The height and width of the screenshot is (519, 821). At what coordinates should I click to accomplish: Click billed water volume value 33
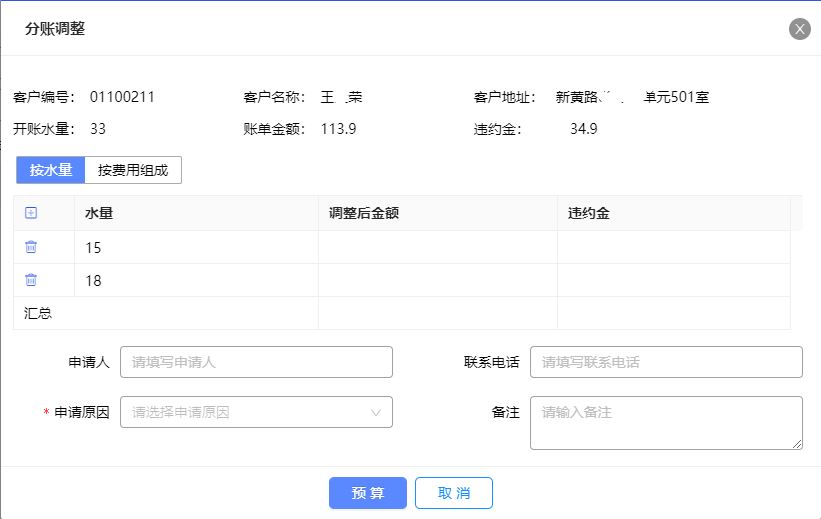coord(98,129)
